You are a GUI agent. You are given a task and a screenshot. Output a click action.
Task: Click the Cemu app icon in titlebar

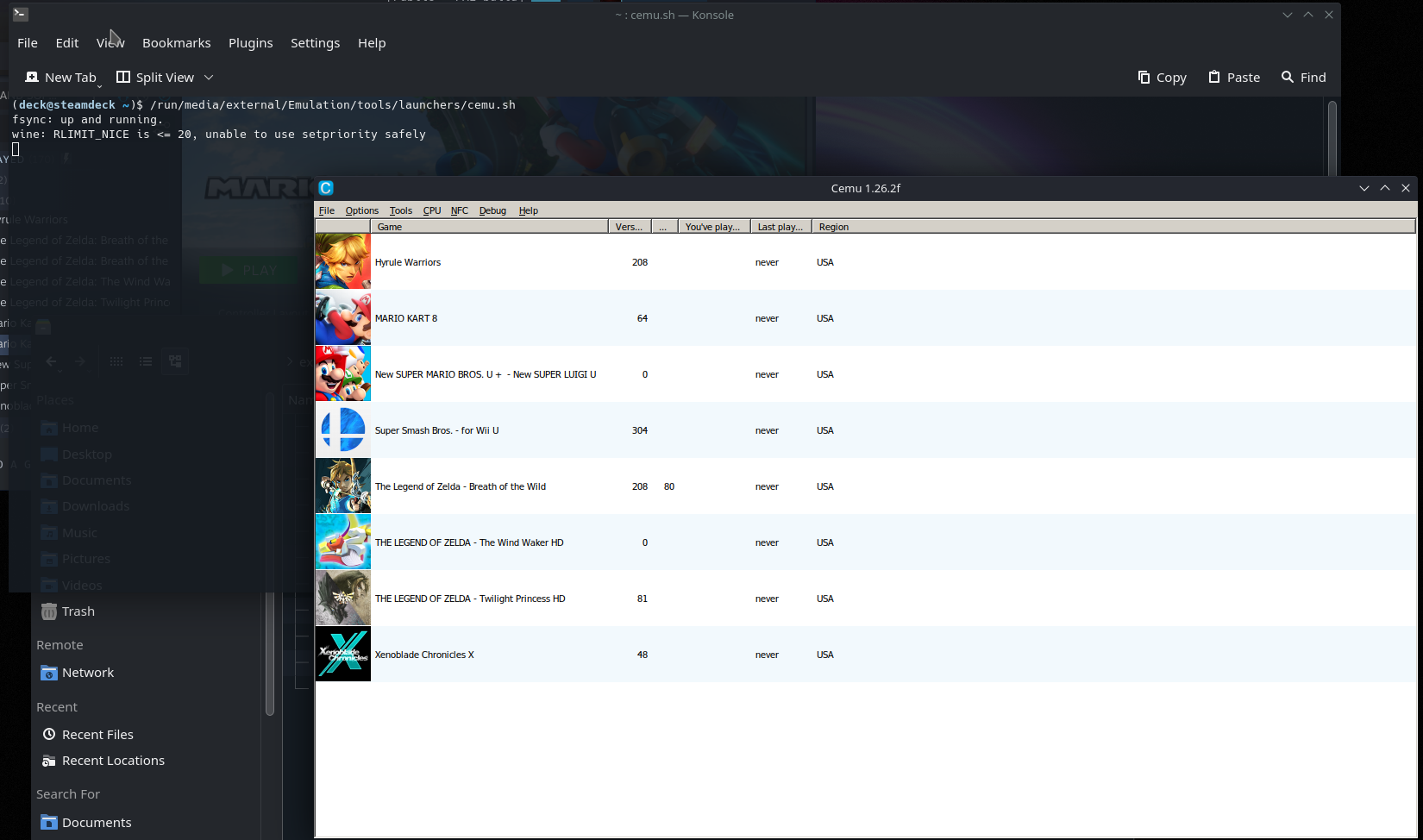tap(326, 188)
